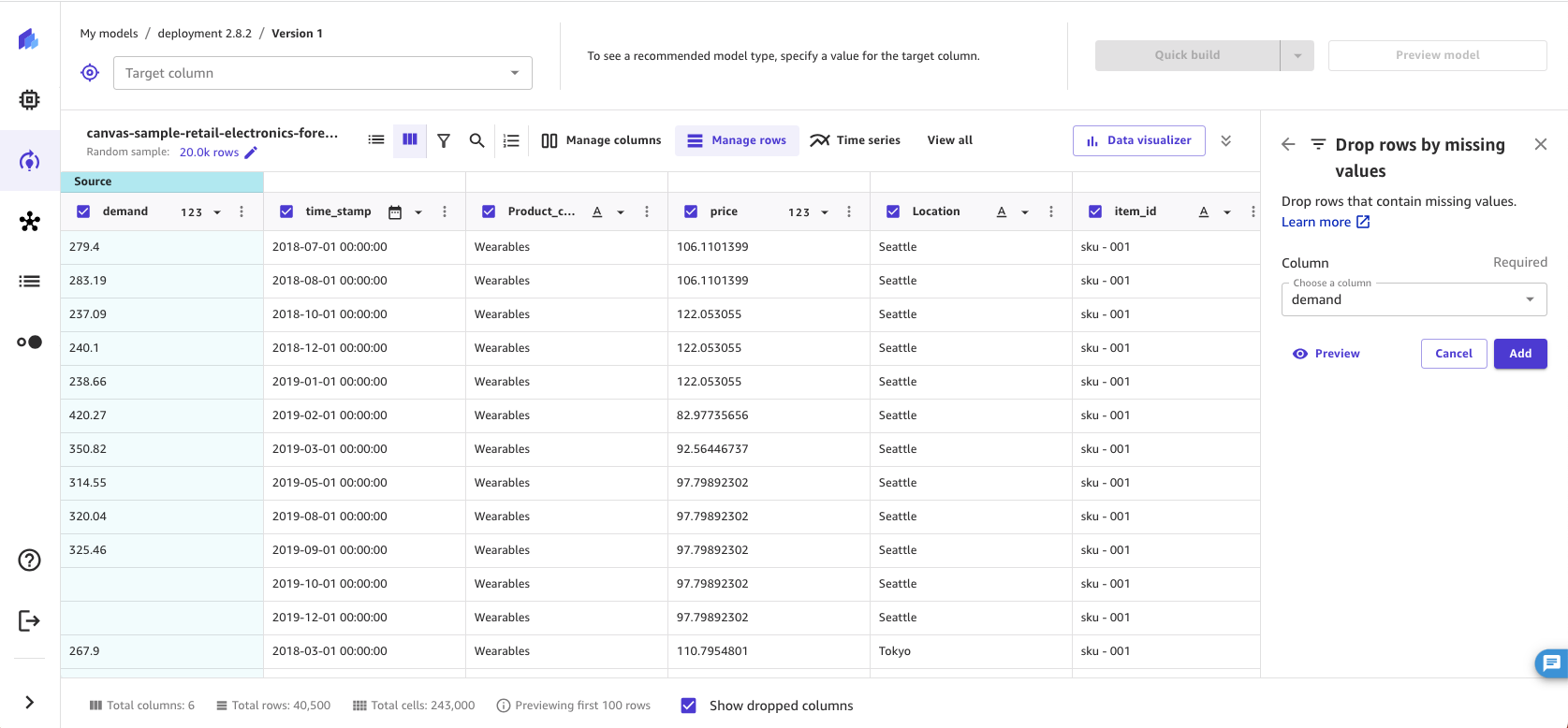Open the help question mark icon

click(x=30, y=560)
